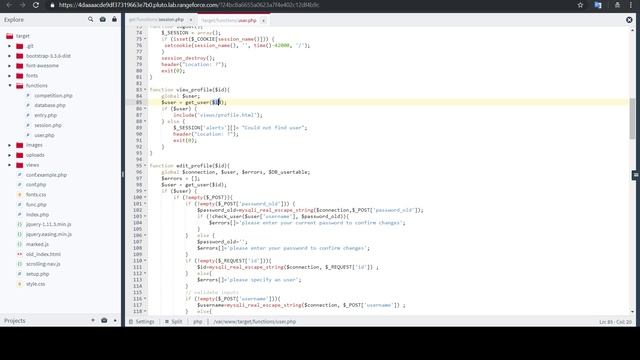Open fonts.css file

pyautogui.click(x=36, y=194)
